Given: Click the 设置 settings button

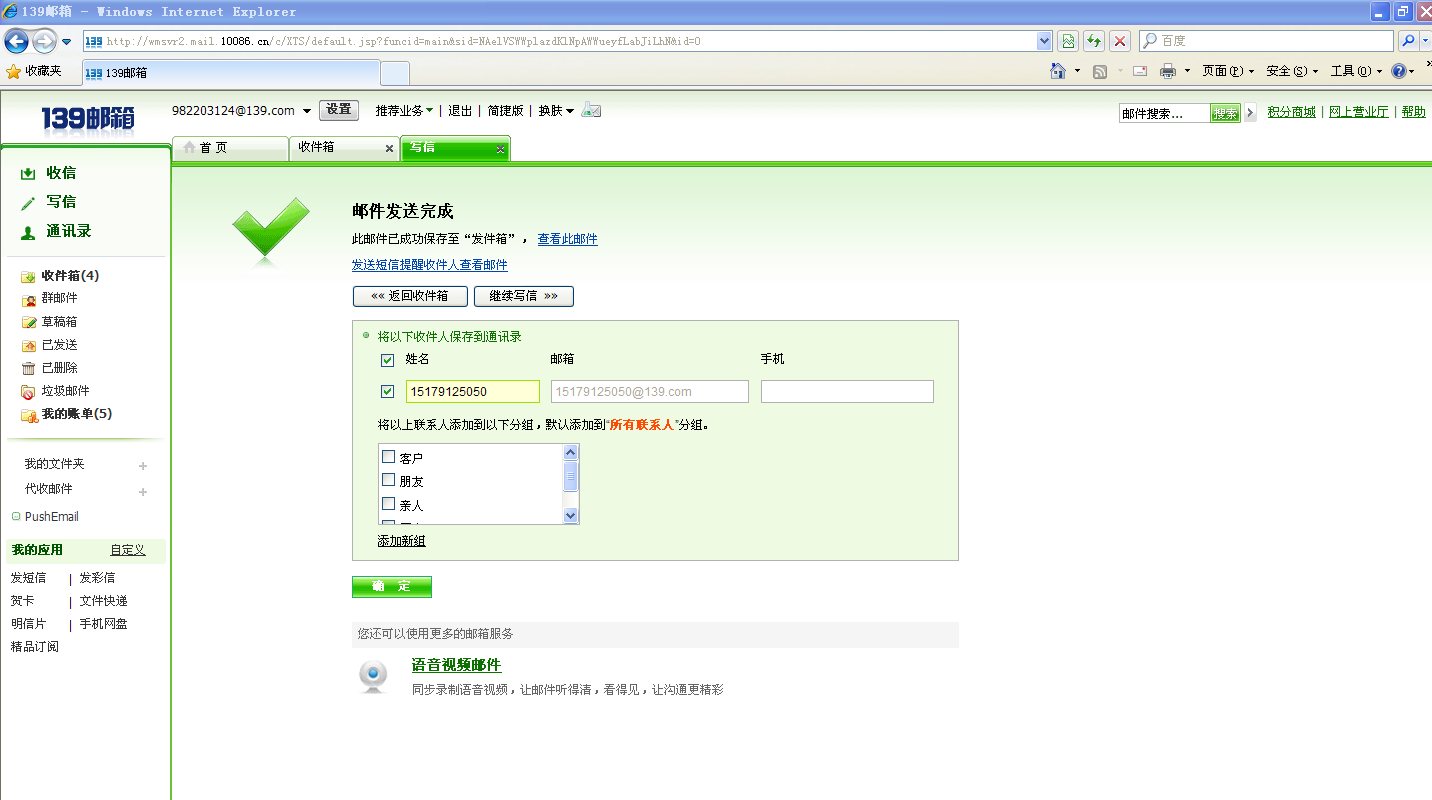Looking at the screenshot, I should (x=339, y=110).
